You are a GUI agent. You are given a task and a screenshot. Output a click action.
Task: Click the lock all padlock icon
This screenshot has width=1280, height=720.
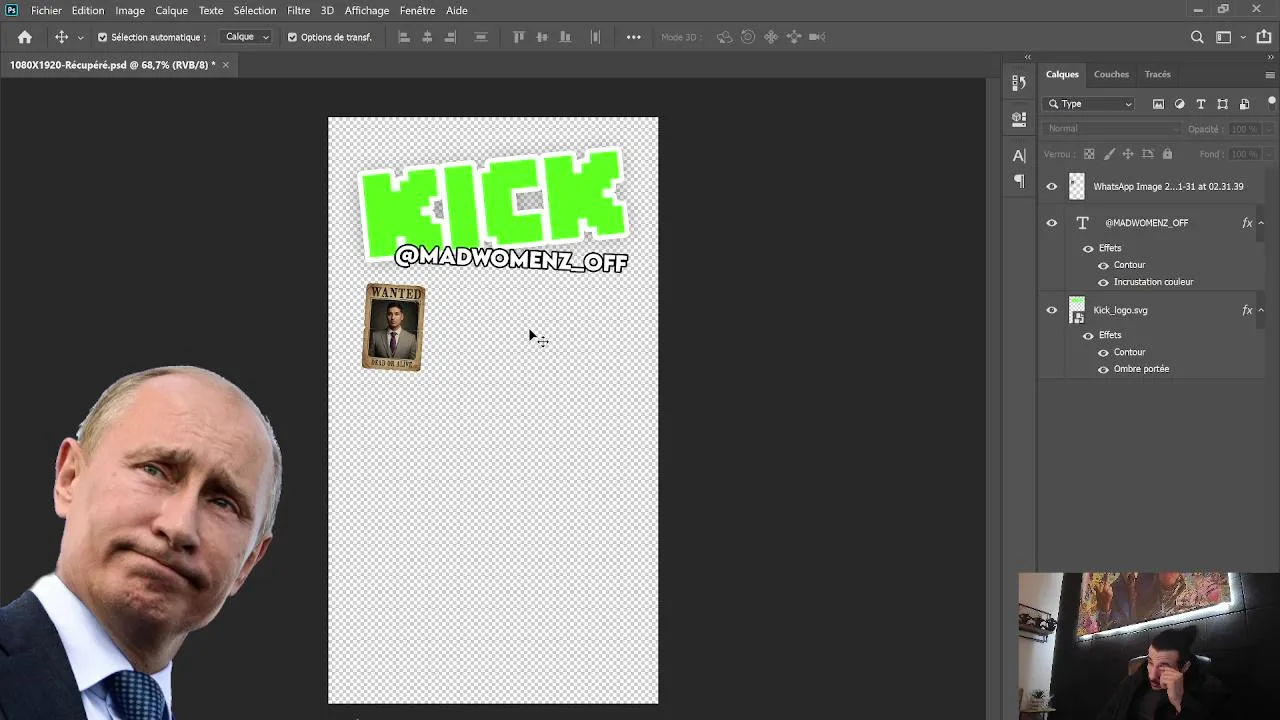tap(1167, 154)
